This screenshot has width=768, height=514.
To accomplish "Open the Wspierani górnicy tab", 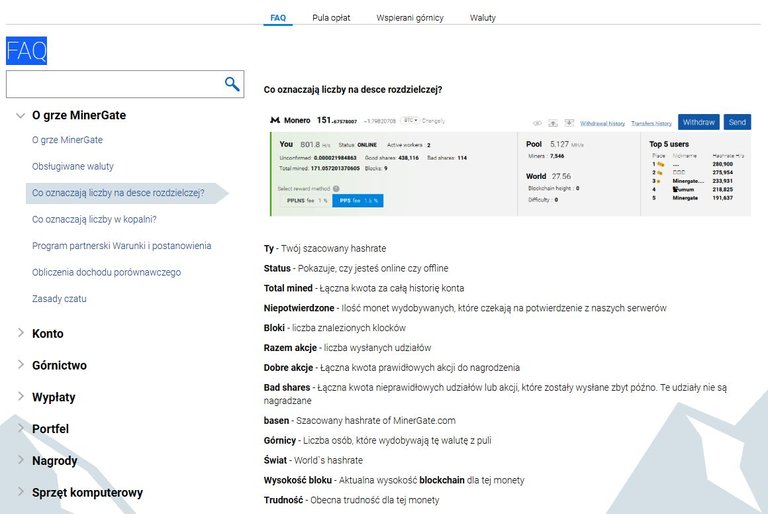I will pos(409,18).
